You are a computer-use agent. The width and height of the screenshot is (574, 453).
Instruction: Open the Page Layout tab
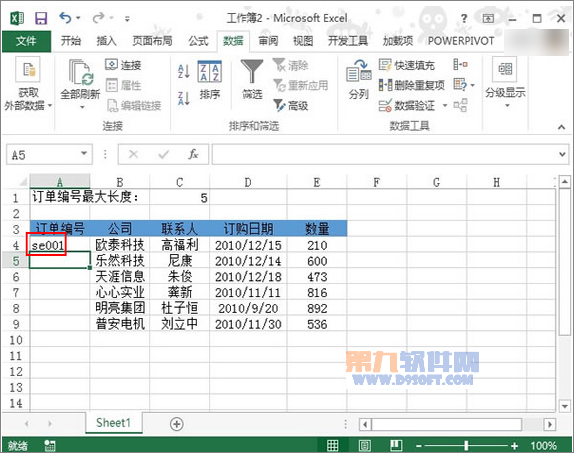click(152, 41)
